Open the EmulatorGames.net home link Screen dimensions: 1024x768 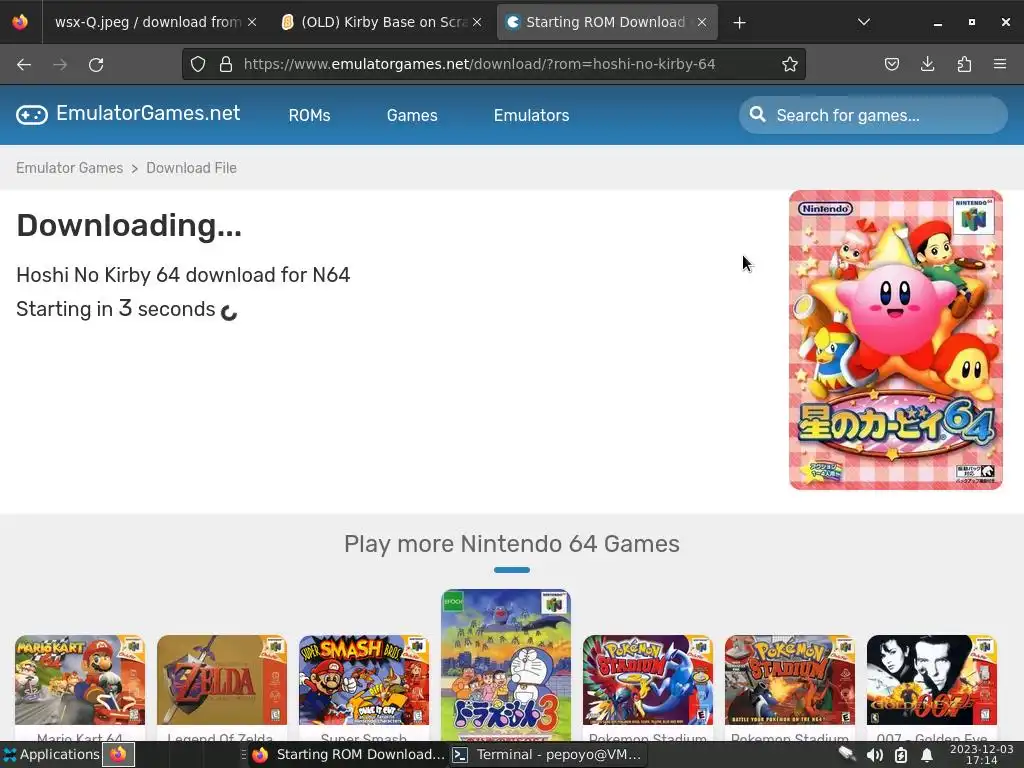[x=128, y=114]
